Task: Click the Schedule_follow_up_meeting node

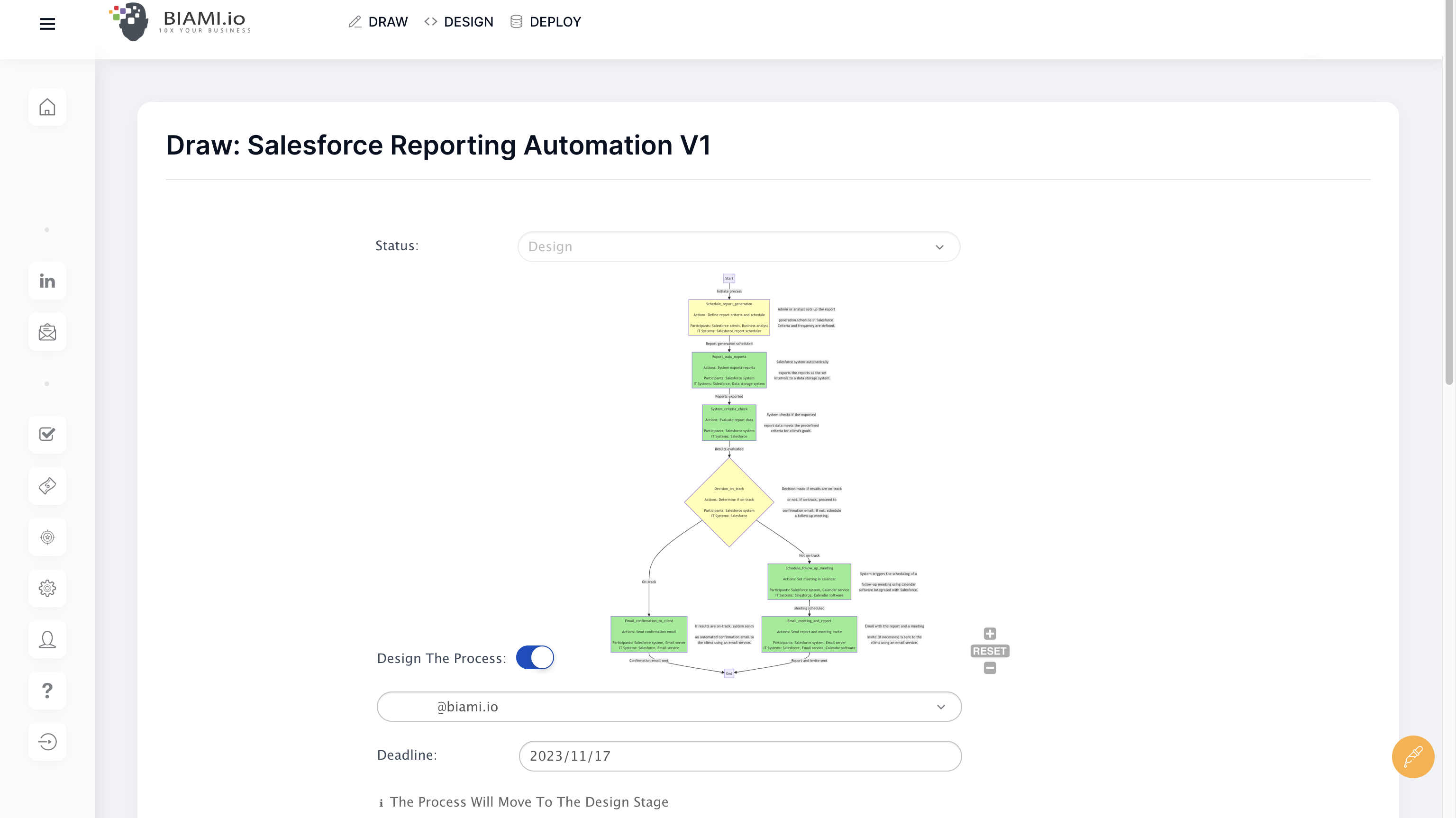Action: point(809,581)
